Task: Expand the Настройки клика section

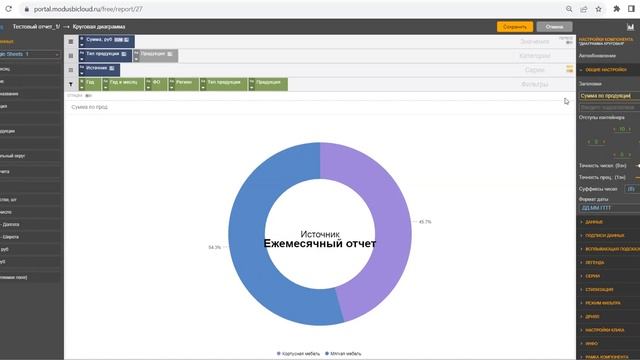Action: 608,330
